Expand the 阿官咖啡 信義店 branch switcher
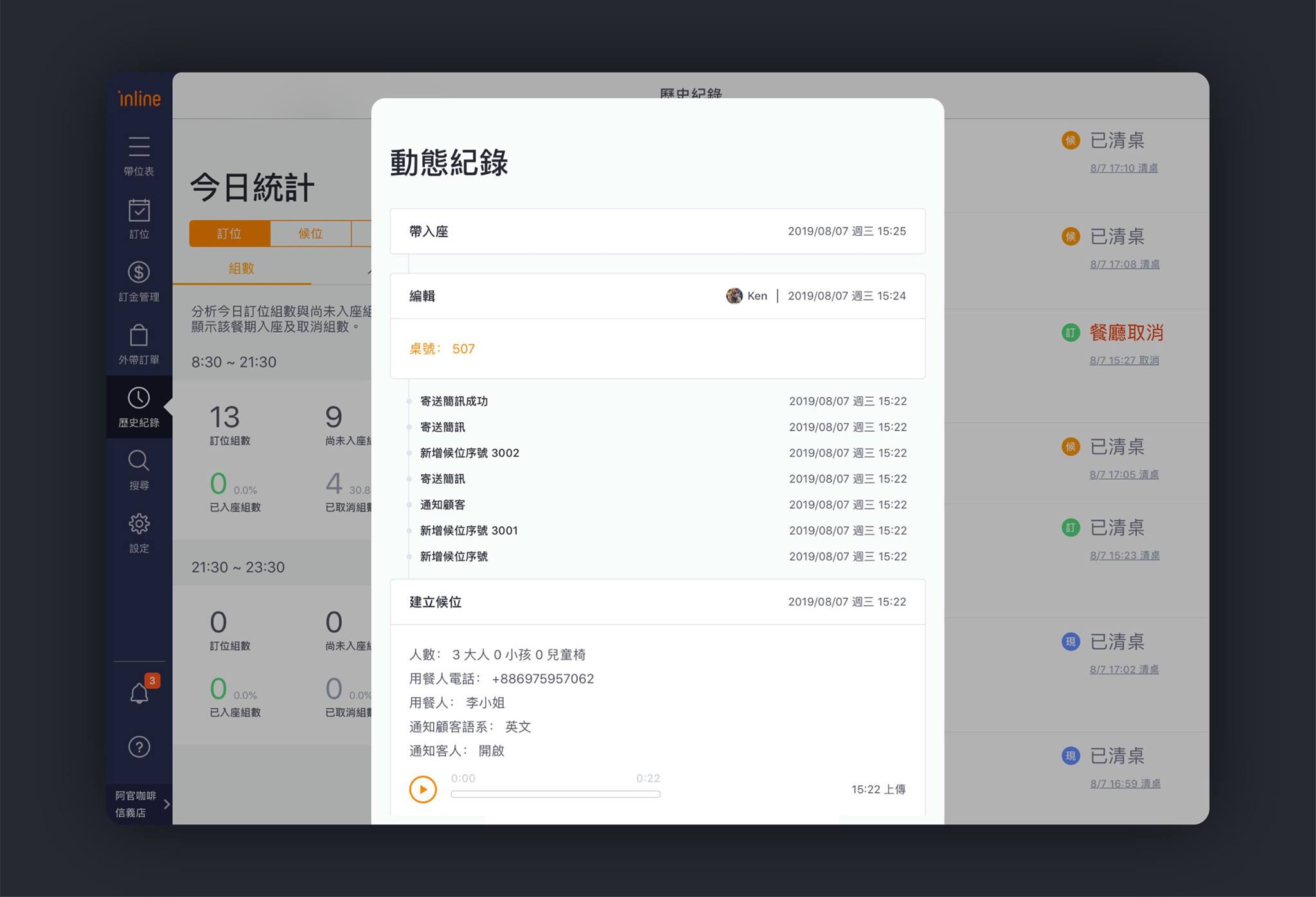 (x=139, y=804)
